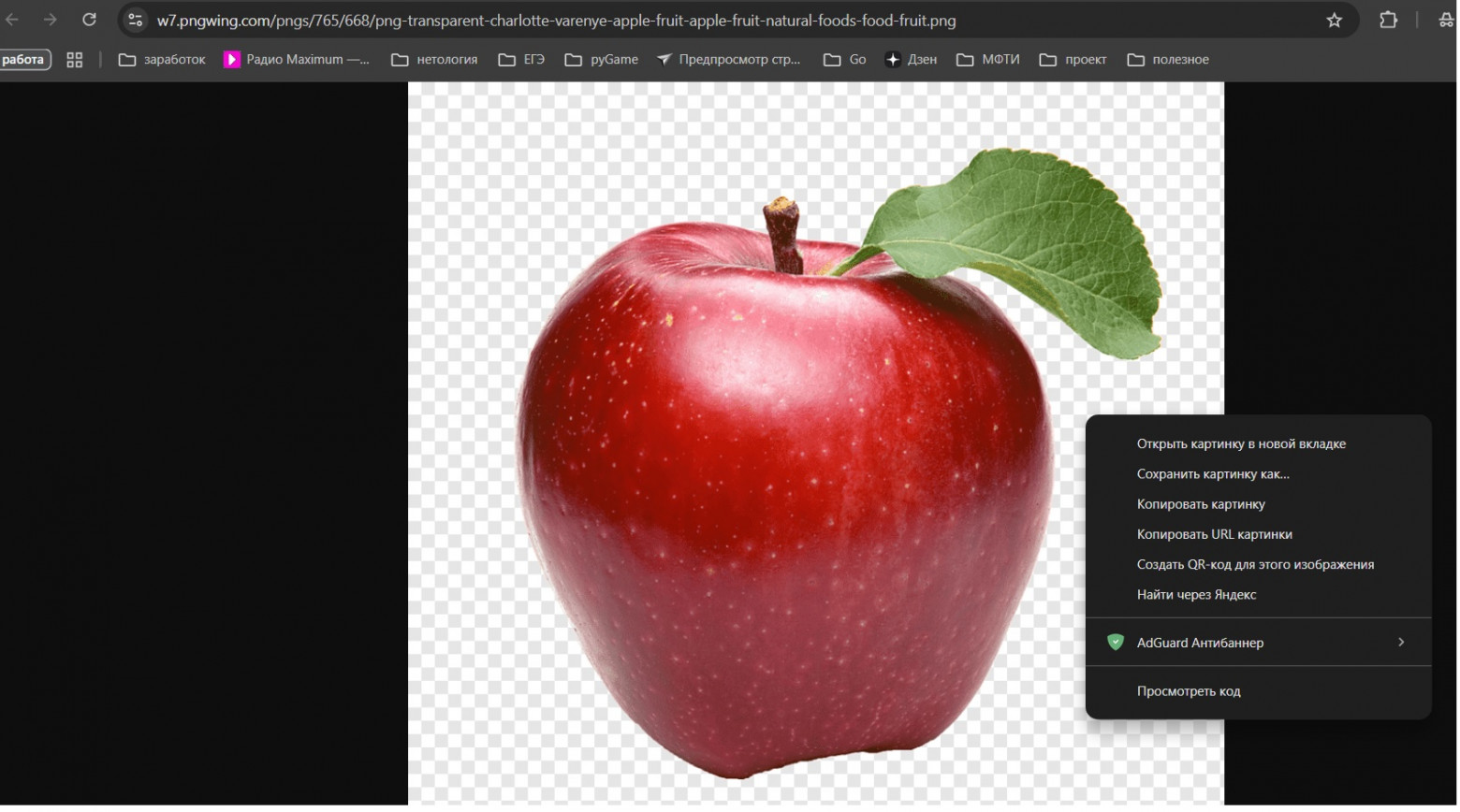Choose Создать QR-код для этого изображения
The height and width of the screenshot is (812, 1460).
(1259, 564)
